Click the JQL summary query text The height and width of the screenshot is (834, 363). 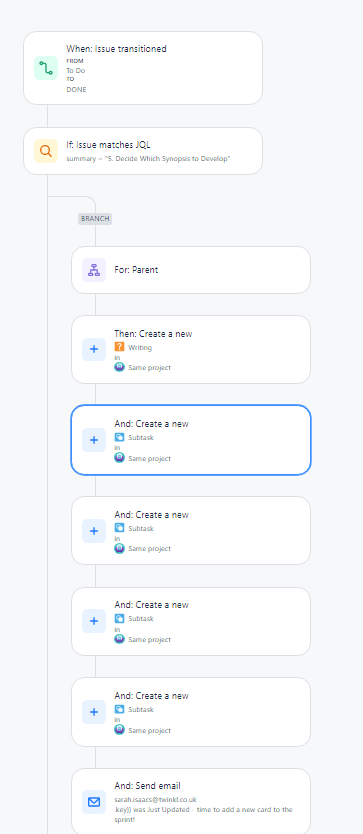[148, 159]
